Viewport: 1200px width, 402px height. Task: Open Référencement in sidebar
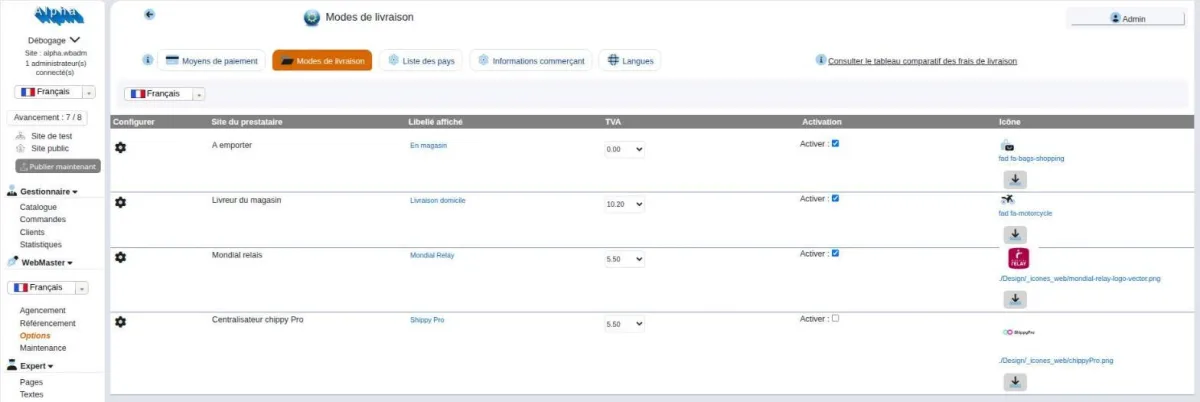(47, 323)
